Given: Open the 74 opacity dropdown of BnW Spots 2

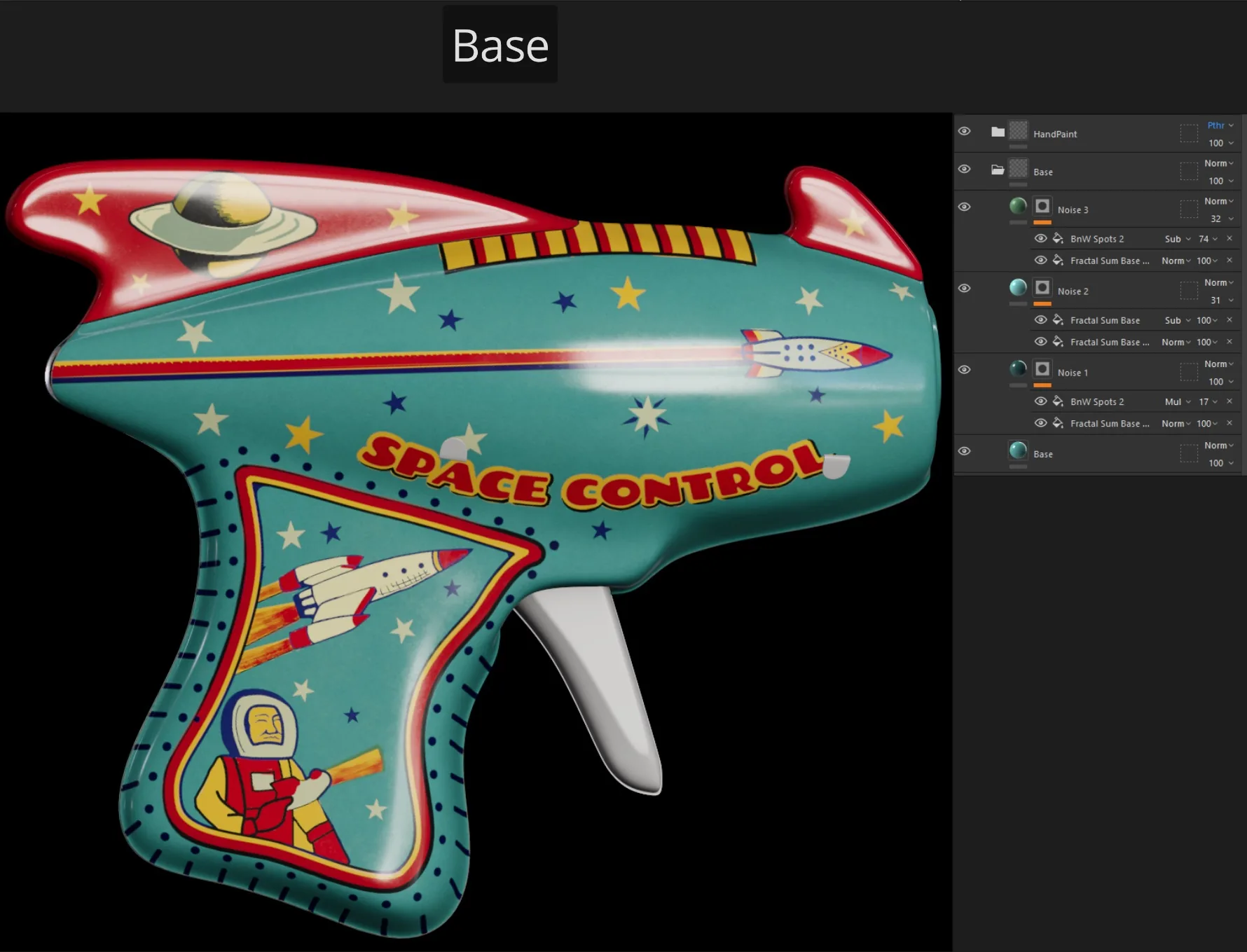Looking at the screenshot, I should click(1208, 239).
